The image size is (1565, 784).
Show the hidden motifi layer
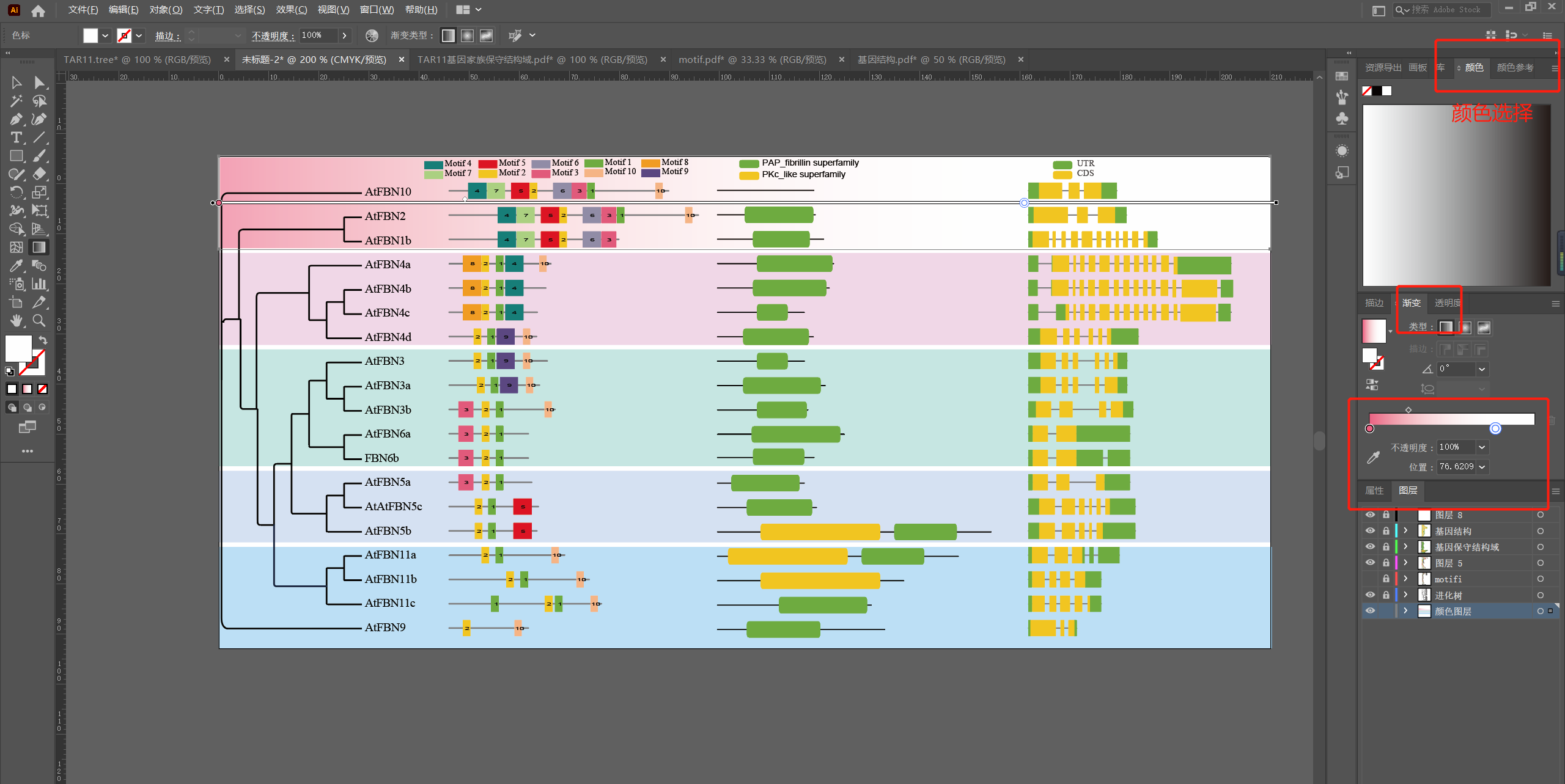click(1370, 579)
